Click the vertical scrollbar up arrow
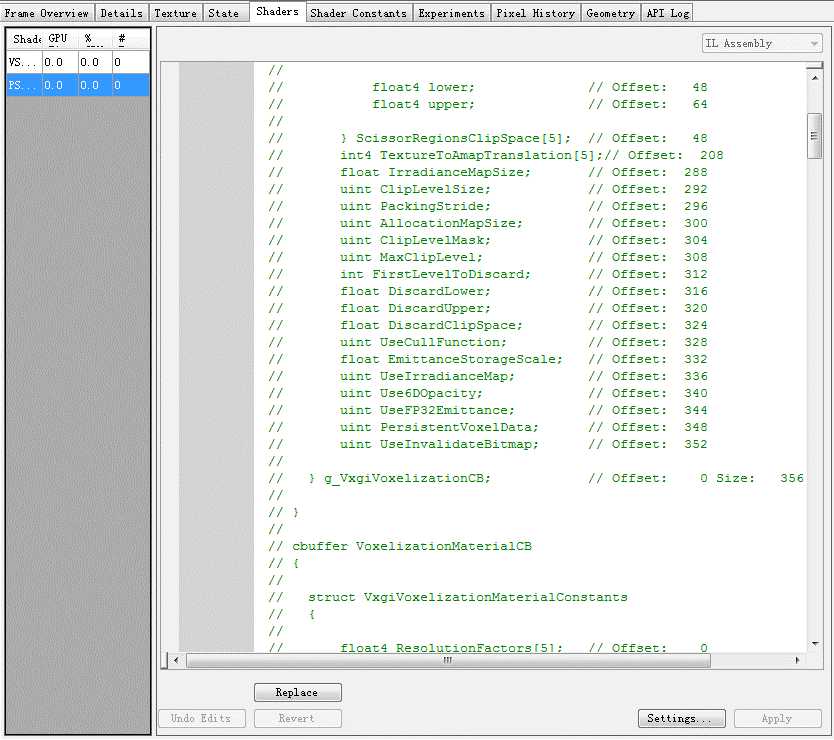Viewport: 834px width, 740px height. pyautogui.click(x=815, y=77)
